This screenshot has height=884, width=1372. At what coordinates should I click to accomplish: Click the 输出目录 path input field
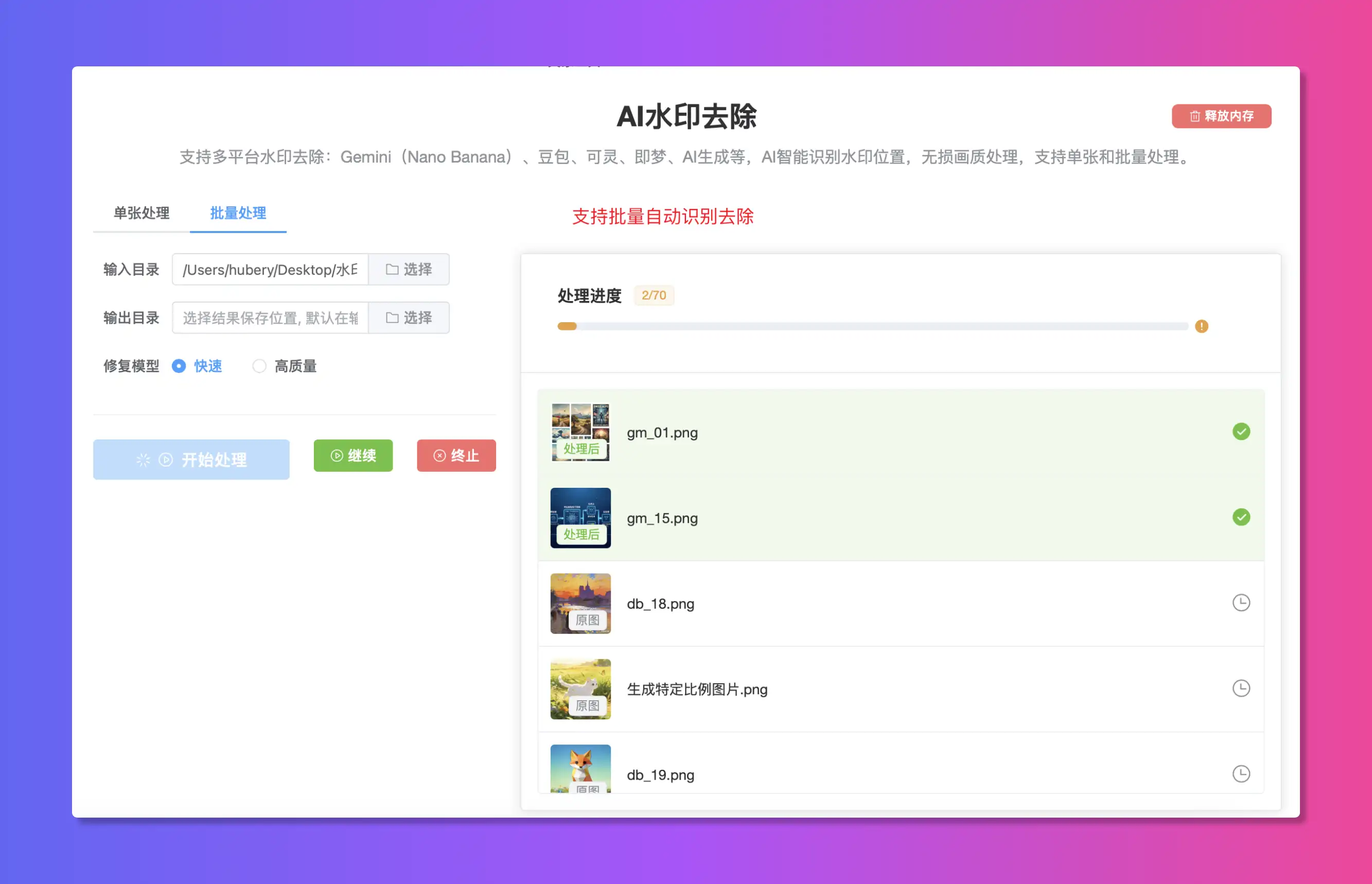pyautogui.click(x=270, y=318)
